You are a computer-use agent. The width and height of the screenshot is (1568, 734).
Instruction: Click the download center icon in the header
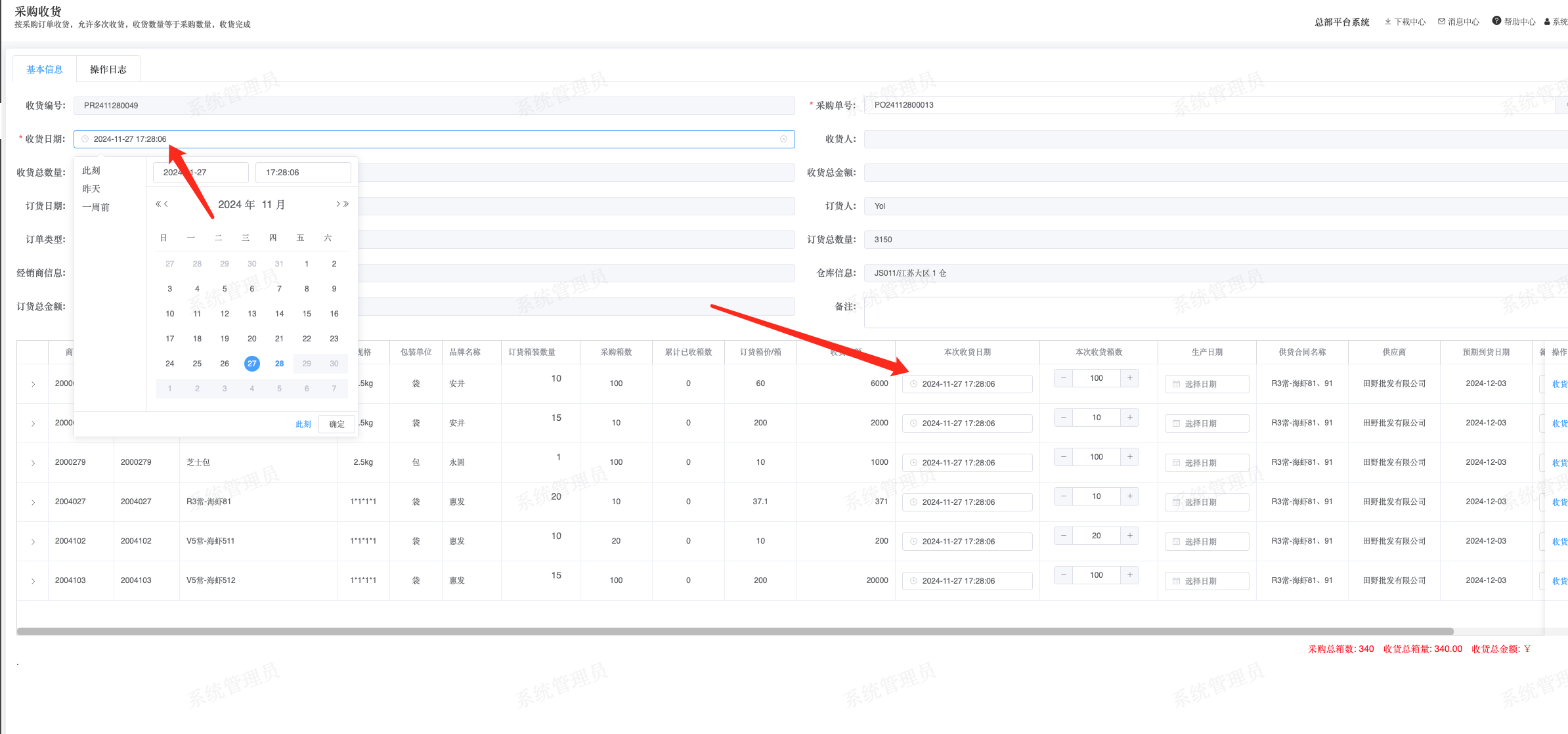(1388, 22)
